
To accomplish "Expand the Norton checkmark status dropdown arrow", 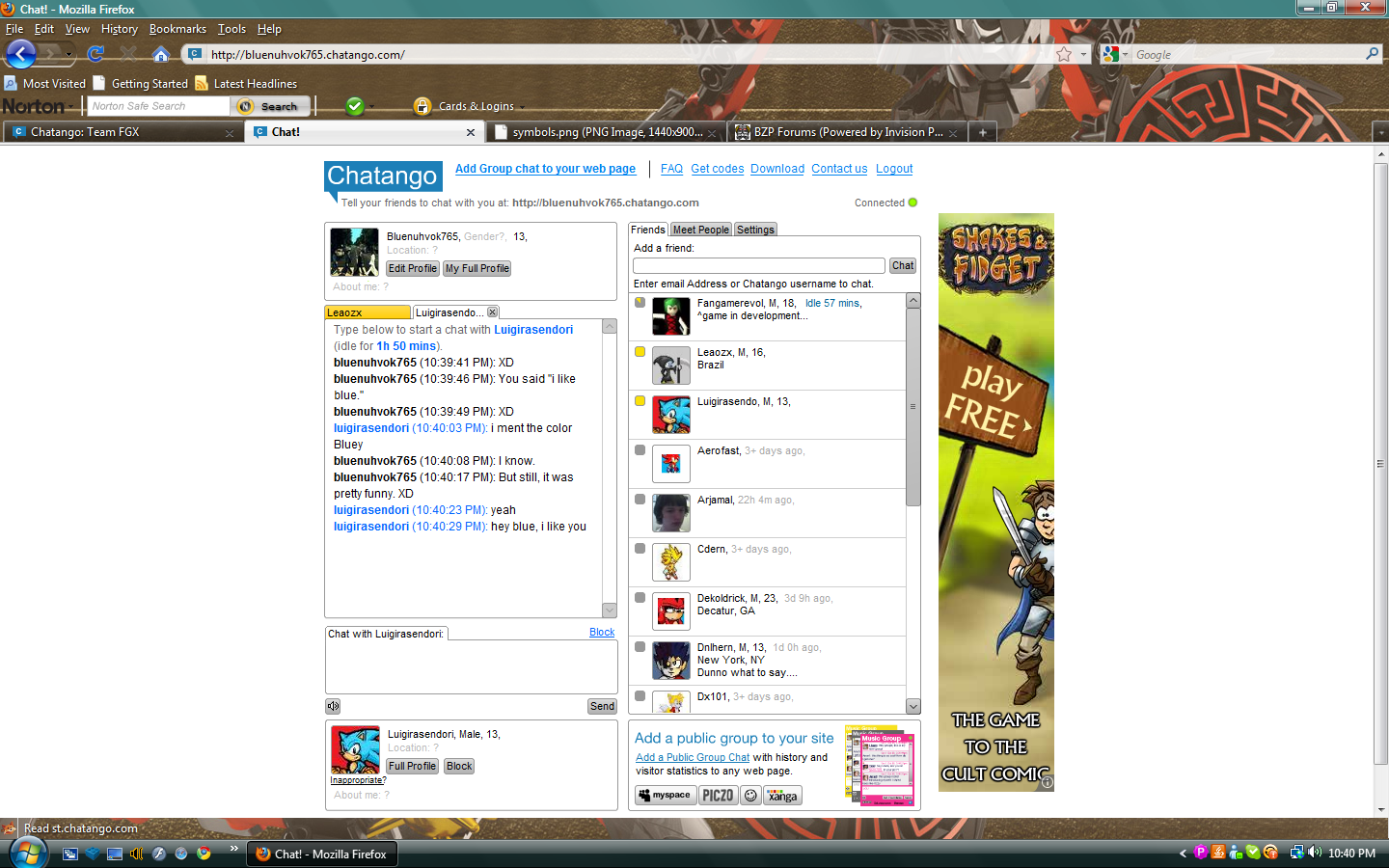I will coord(371,107).
